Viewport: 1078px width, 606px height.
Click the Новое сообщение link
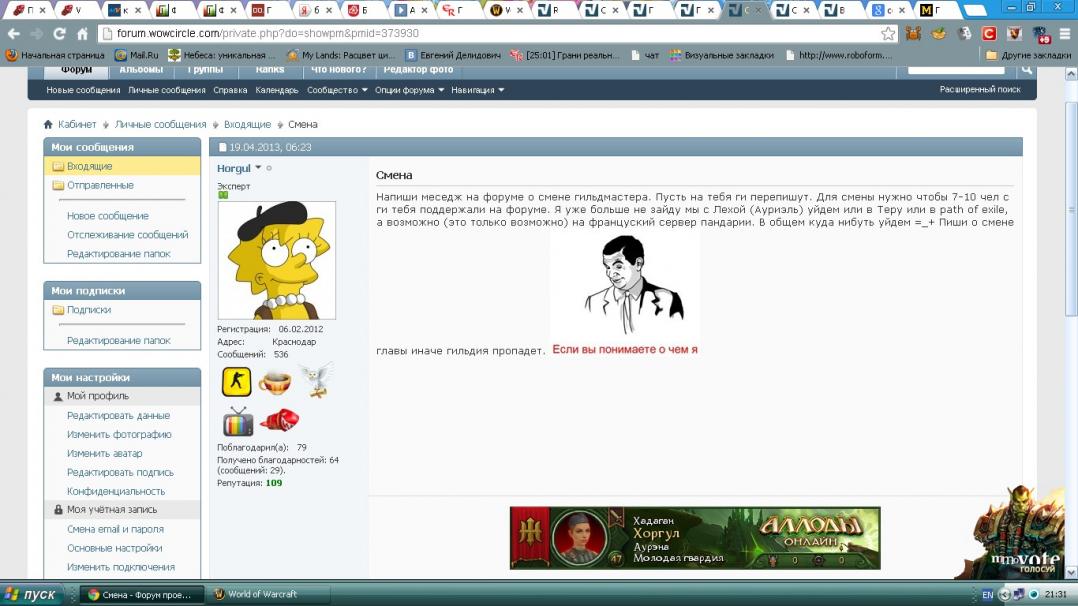[107, 216]
